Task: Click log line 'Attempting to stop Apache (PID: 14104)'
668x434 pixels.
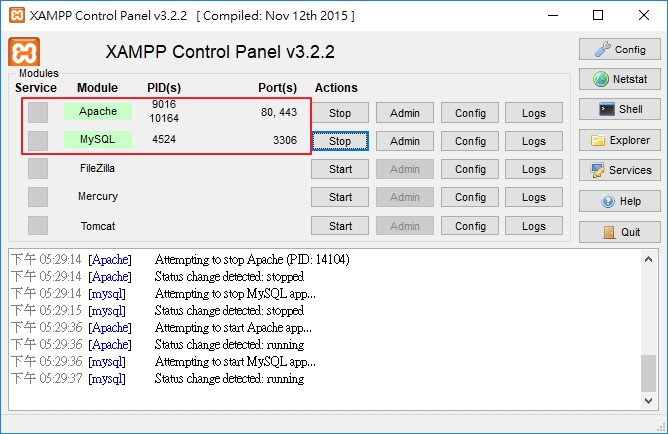Action: (252, 259)
